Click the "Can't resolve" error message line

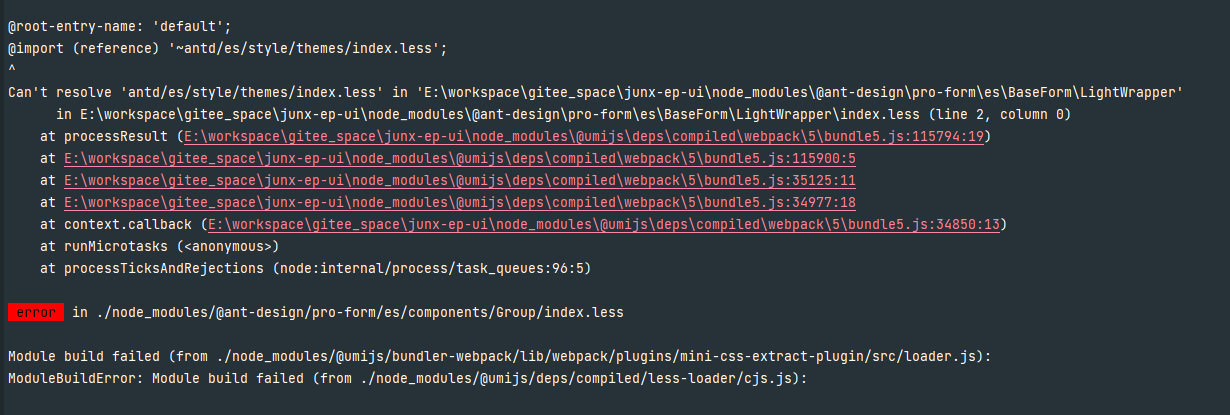point(595,92)
